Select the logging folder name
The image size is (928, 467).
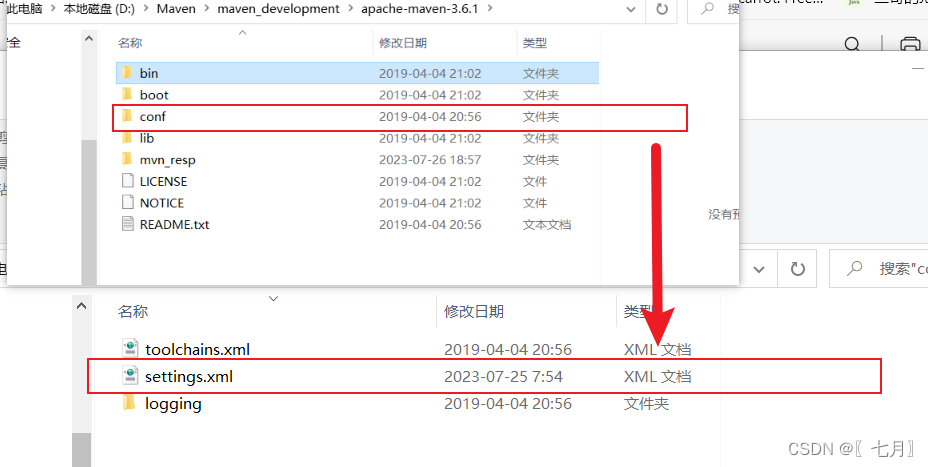173,404
